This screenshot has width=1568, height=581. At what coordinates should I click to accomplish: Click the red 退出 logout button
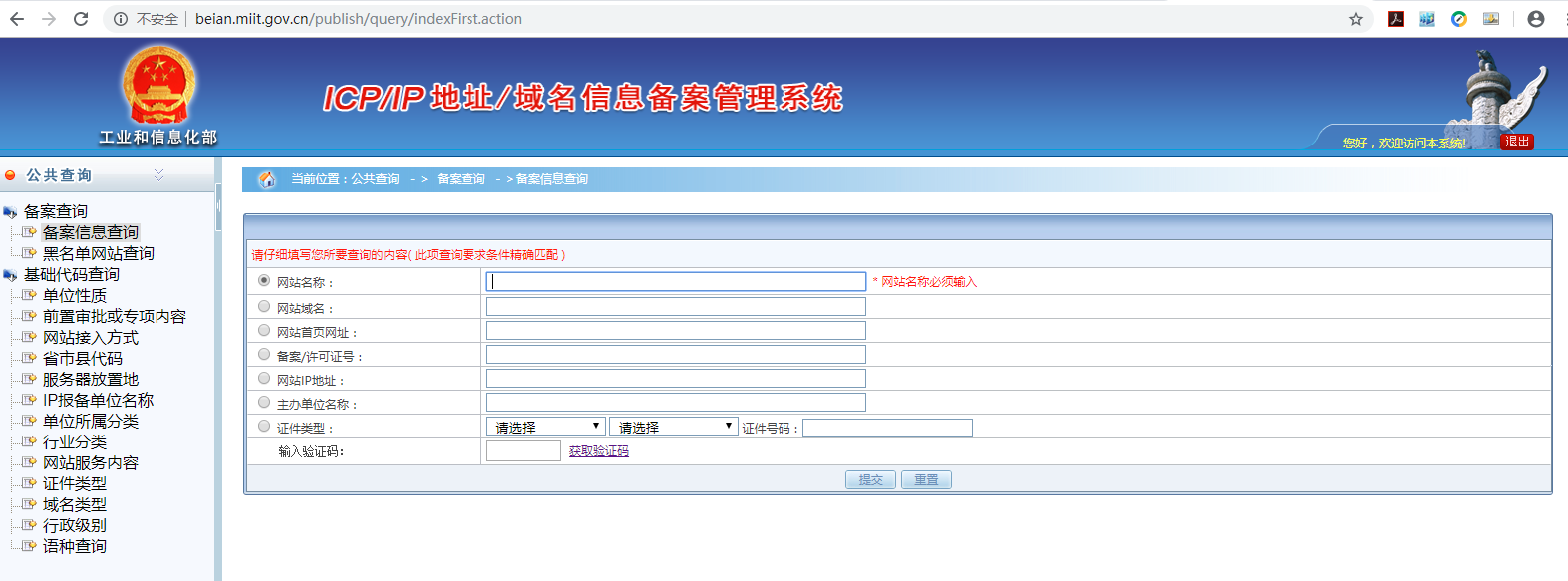(x=1517, y=142)
